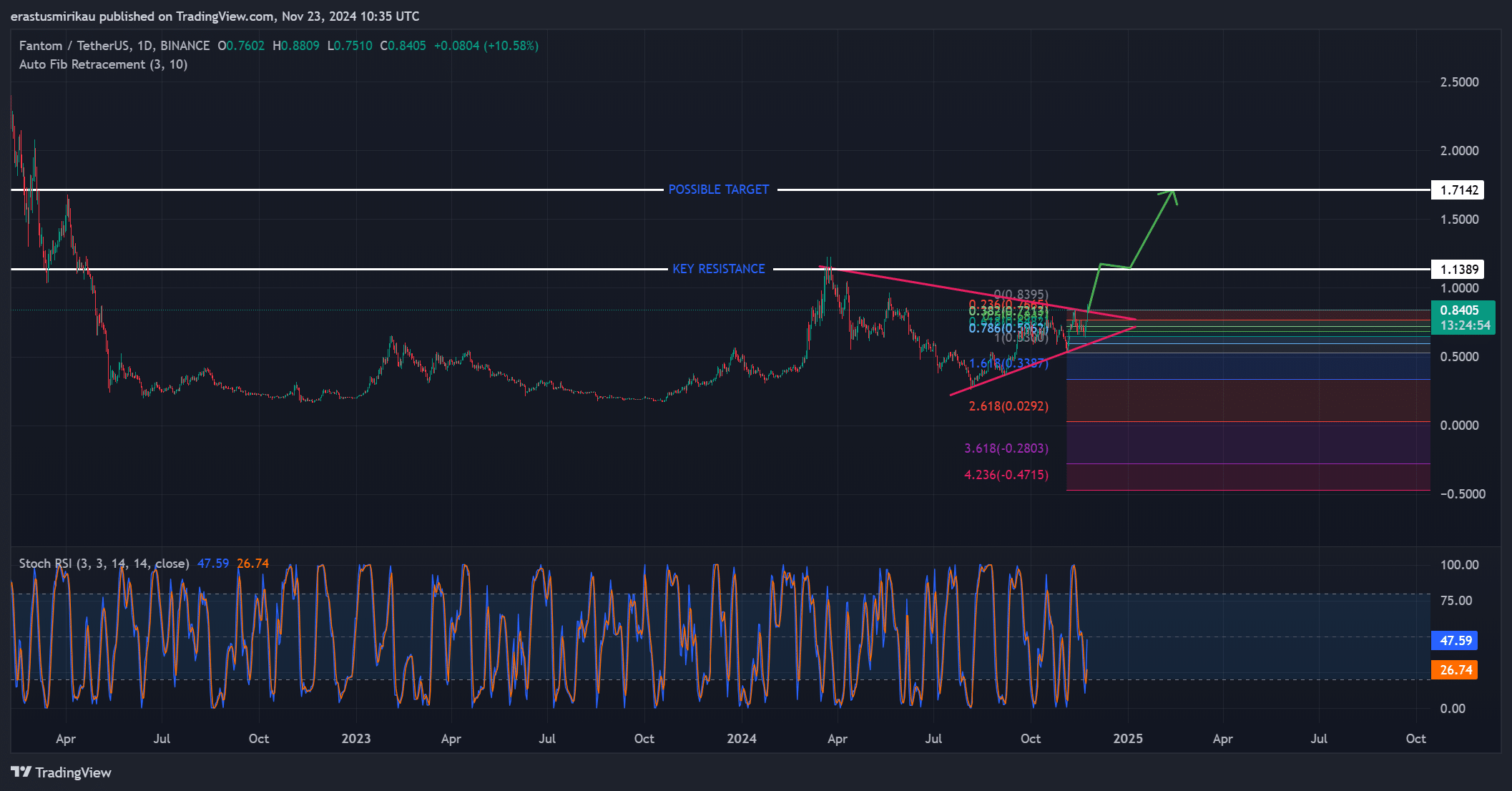Click the Fib level label '2.618(0.0292)'

tap(1008, 406)
